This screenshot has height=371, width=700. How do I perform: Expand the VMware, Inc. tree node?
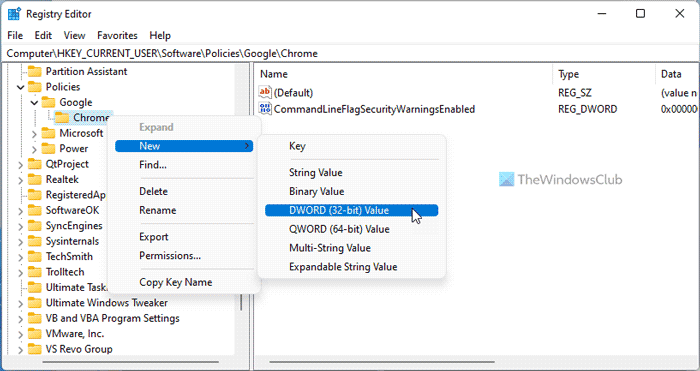click(21, 333)
